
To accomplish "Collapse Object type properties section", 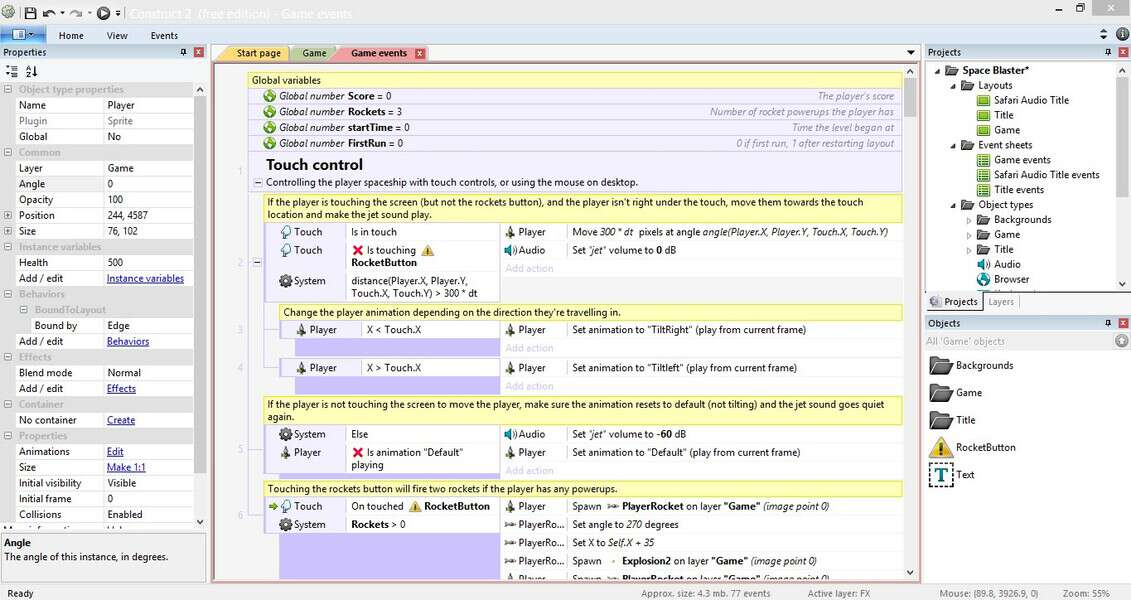I will coord(8,89).
